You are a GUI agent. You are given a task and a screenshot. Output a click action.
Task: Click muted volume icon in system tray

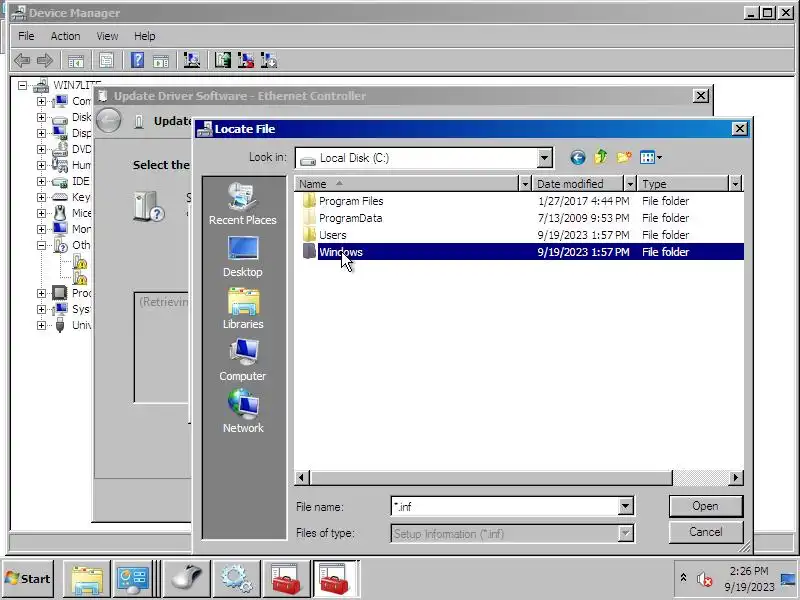pyautogui.click(x=705, y=579)
